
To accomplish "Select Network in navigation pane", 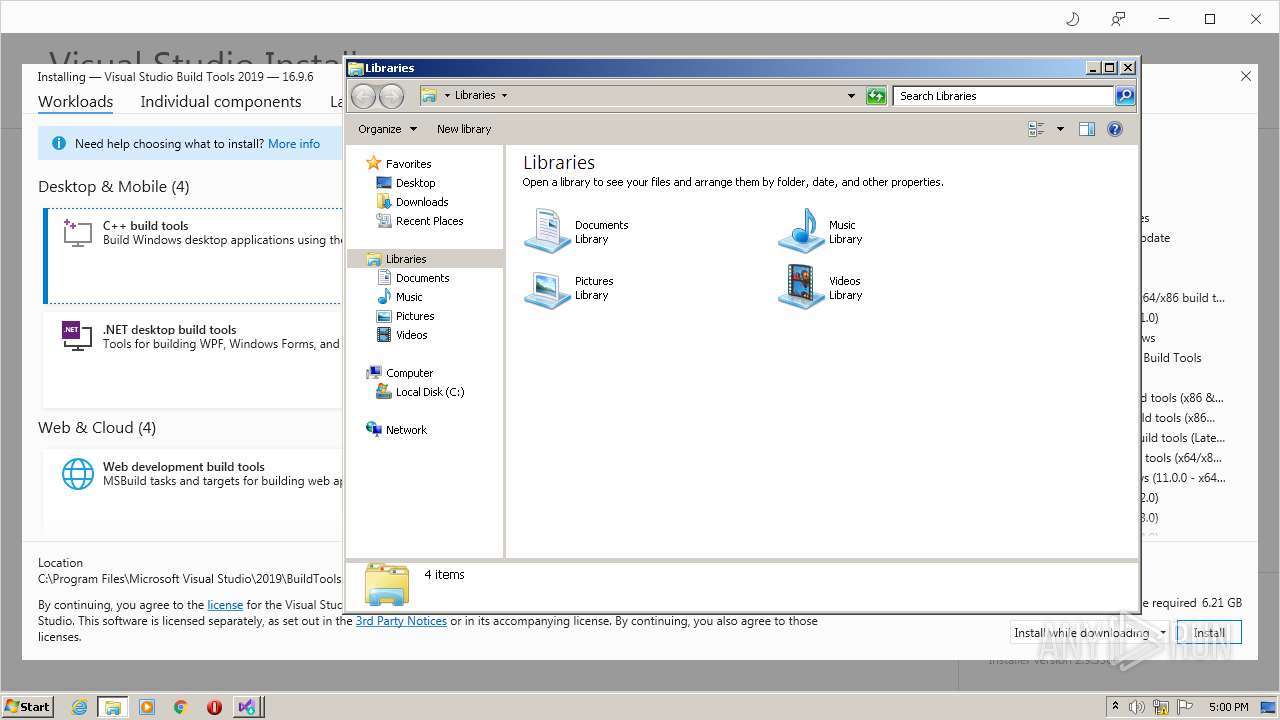I will 406,430.
